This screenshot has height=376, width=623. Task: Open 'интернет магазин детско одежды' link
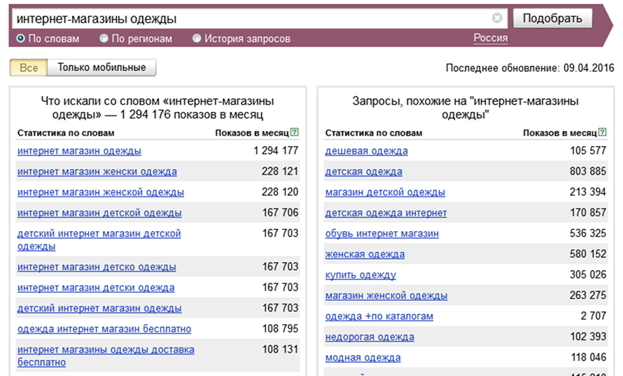pos(97,267)
